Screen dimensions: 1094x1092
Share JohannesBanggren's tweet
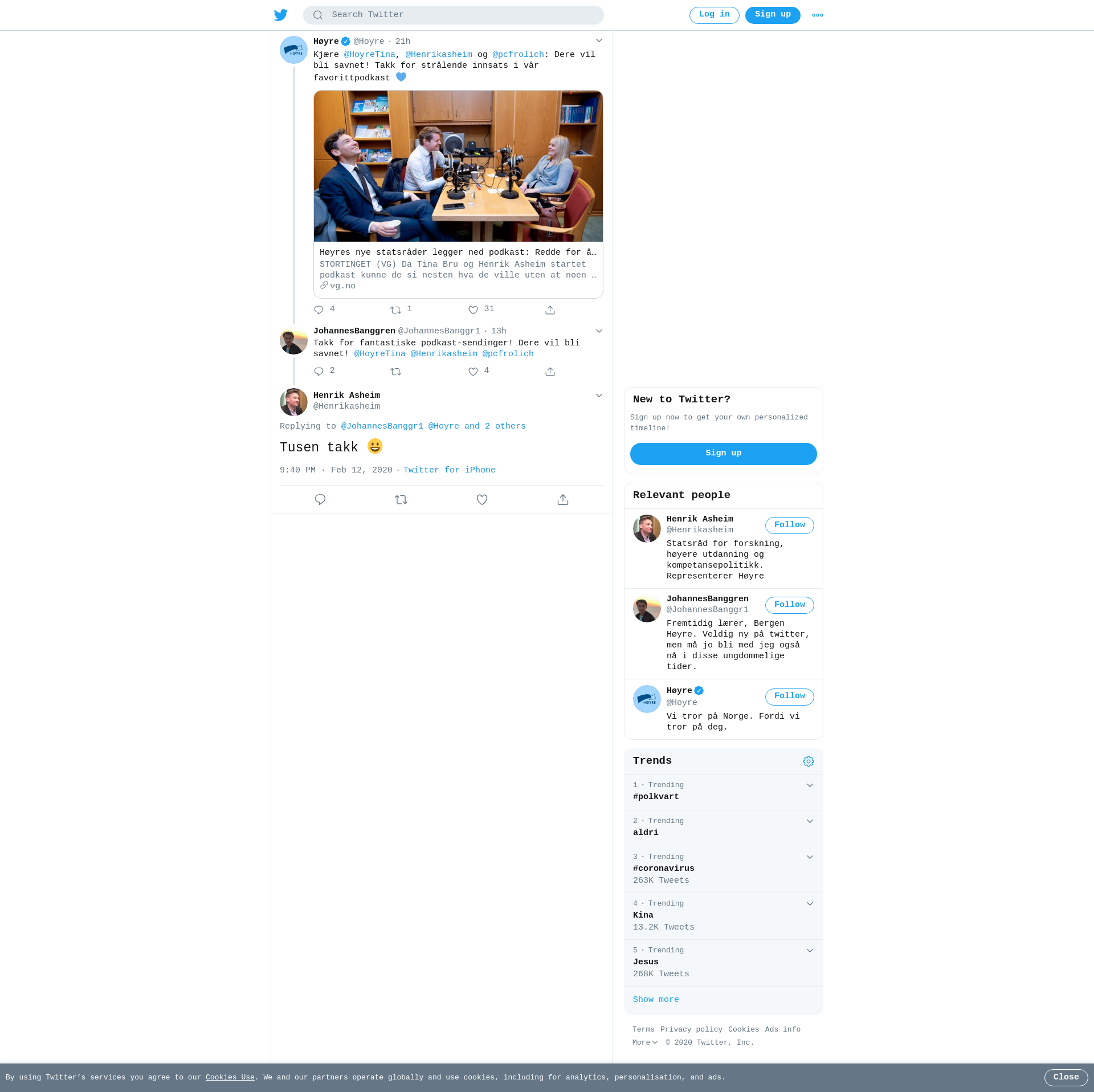click(550, 372)
